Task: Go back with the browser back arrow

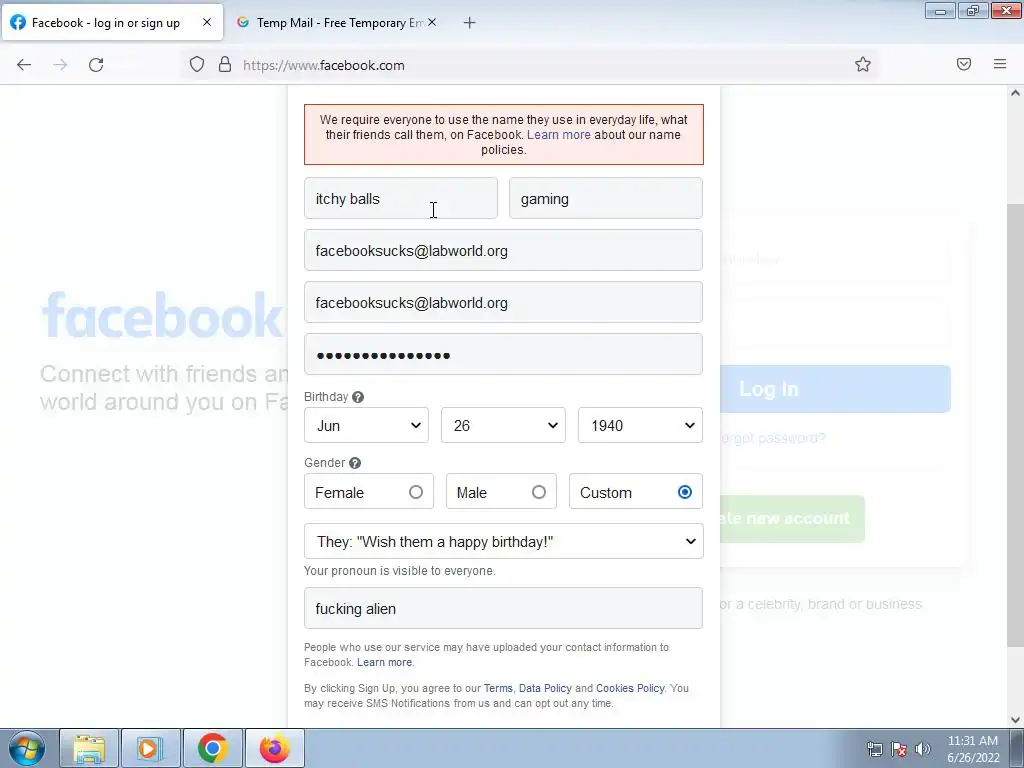Action: pyautogui.click(x=24, y=65)
